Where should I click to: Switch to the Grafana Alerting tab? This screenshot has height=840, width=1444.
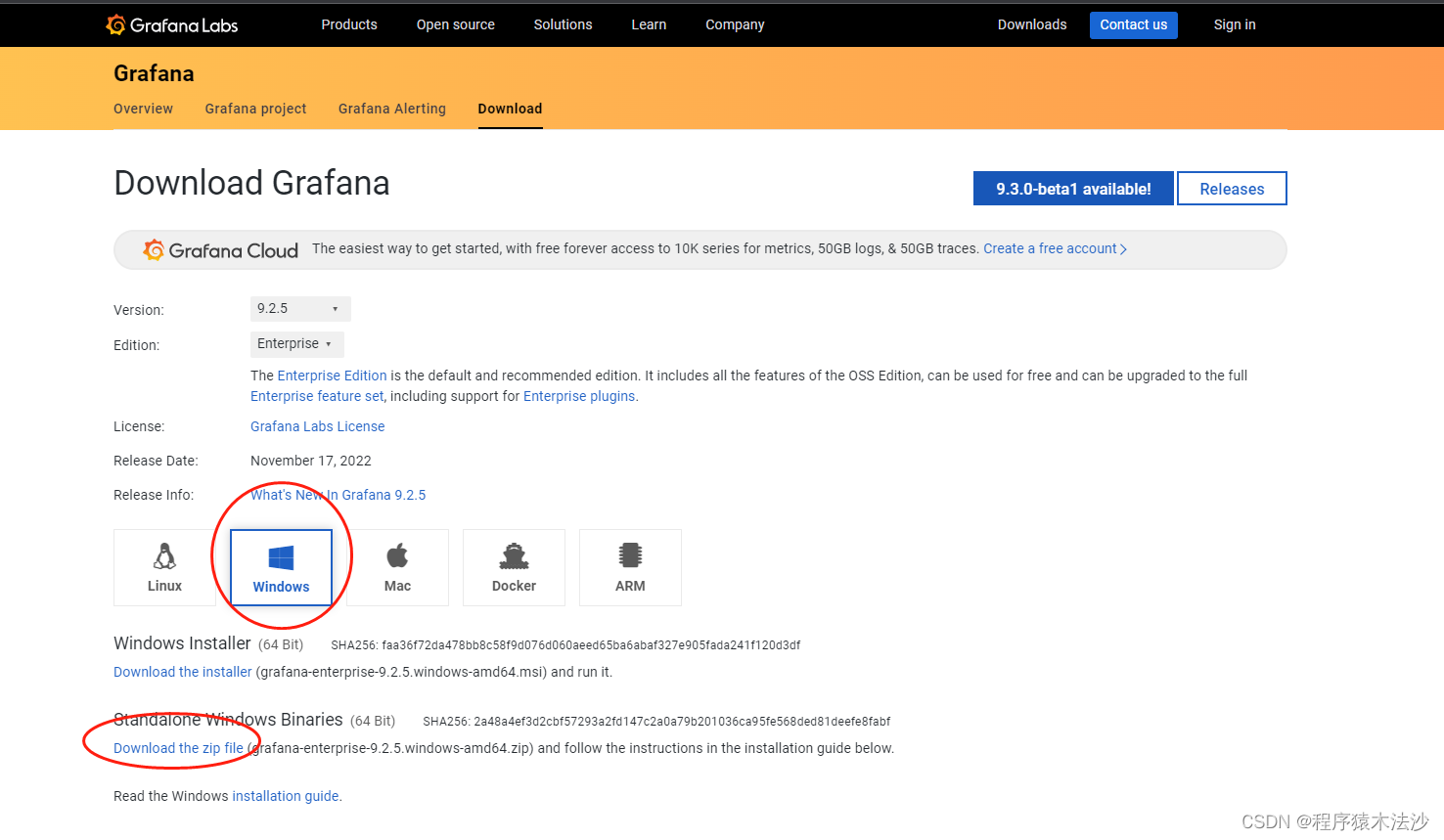(392, 109)
